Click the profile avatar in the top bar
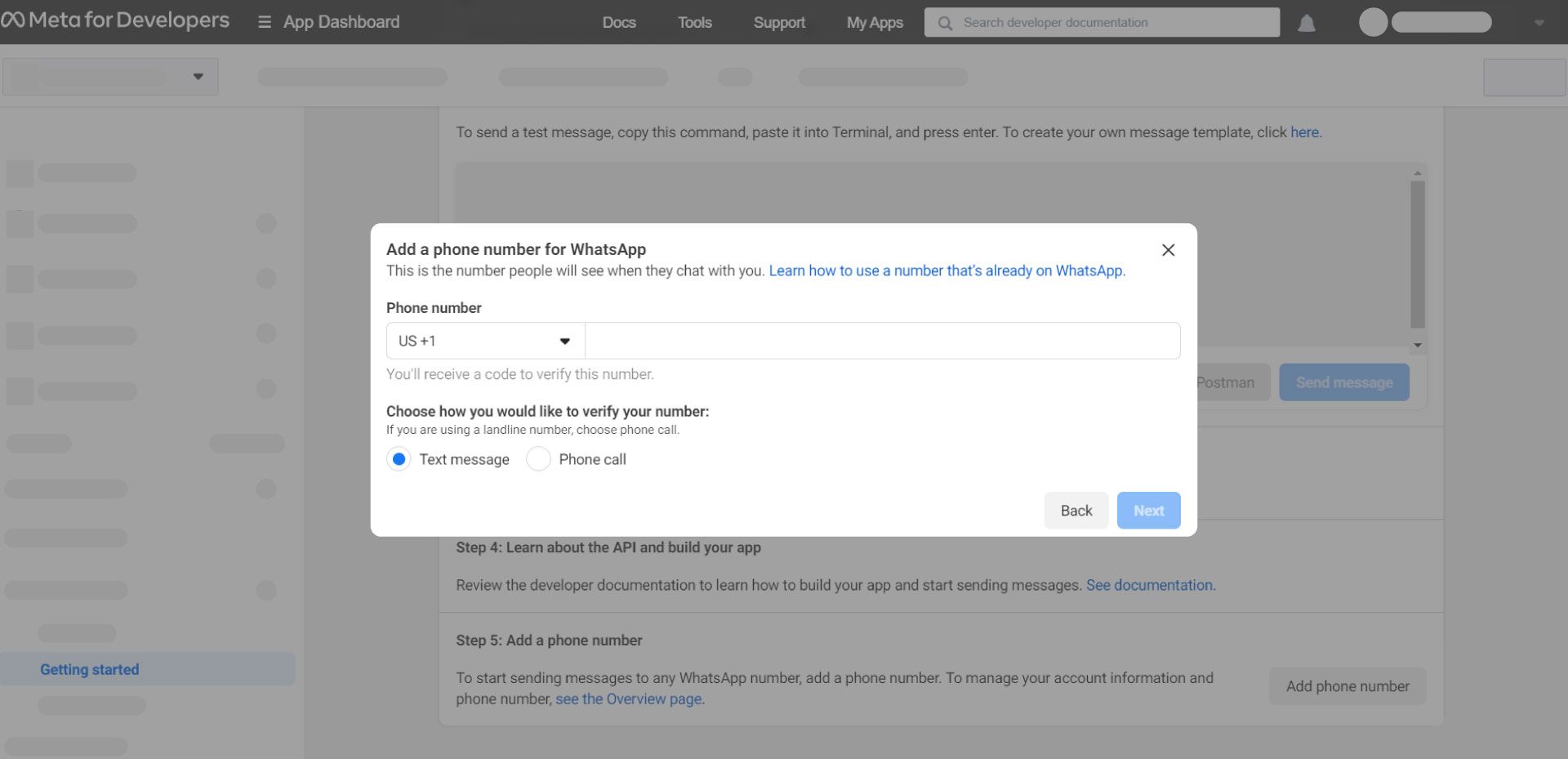Screen dimensions: 1568x759 (1372, 22)
